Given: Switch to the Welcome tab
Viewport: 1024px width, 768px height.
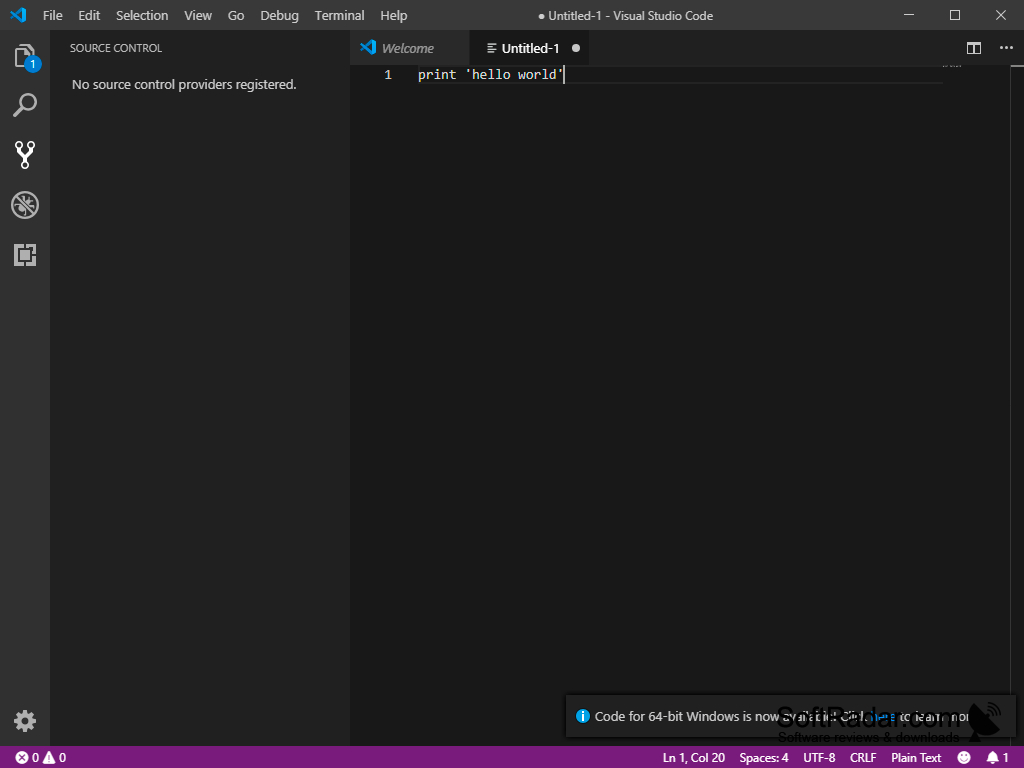Looking at the screenshot, I should pos(409,48).
